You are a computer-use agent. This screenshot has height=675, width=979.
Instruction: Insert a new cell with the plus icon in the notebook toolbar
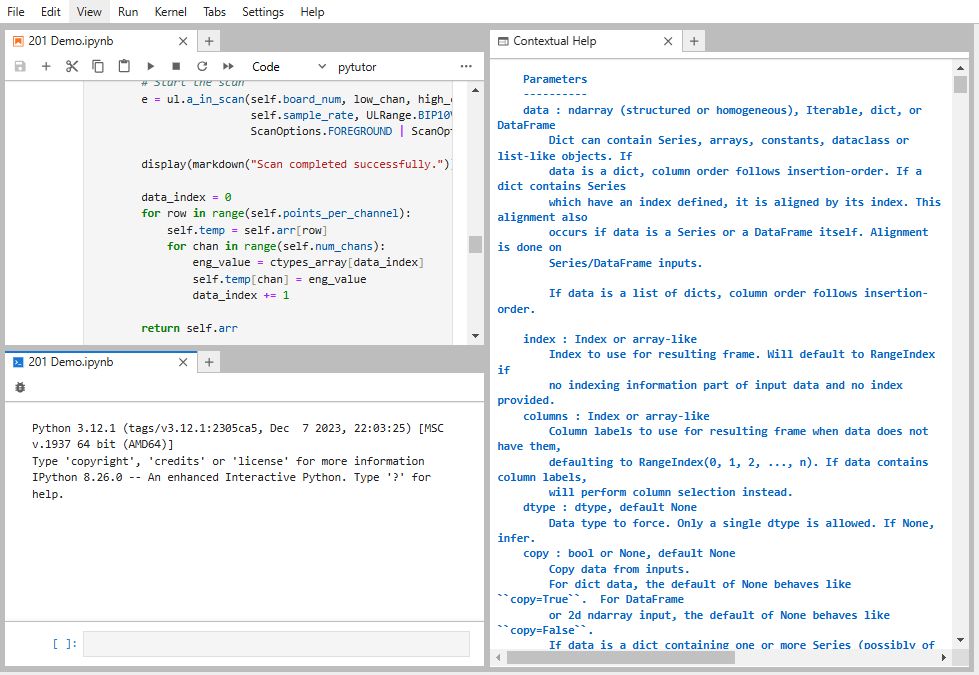46,66
